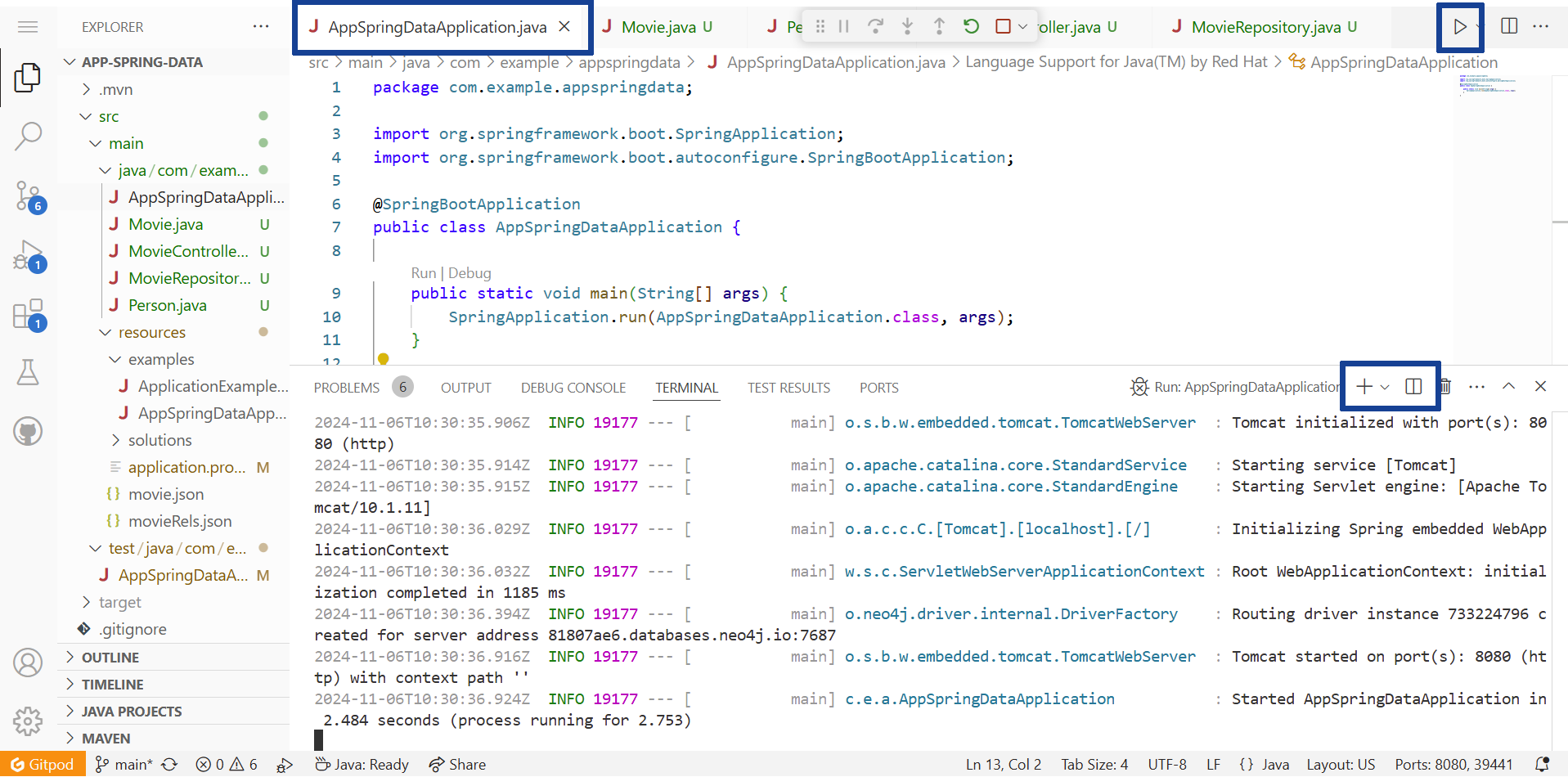Open the Debug Console tab

pyautogui.click(x=573, y=388)
